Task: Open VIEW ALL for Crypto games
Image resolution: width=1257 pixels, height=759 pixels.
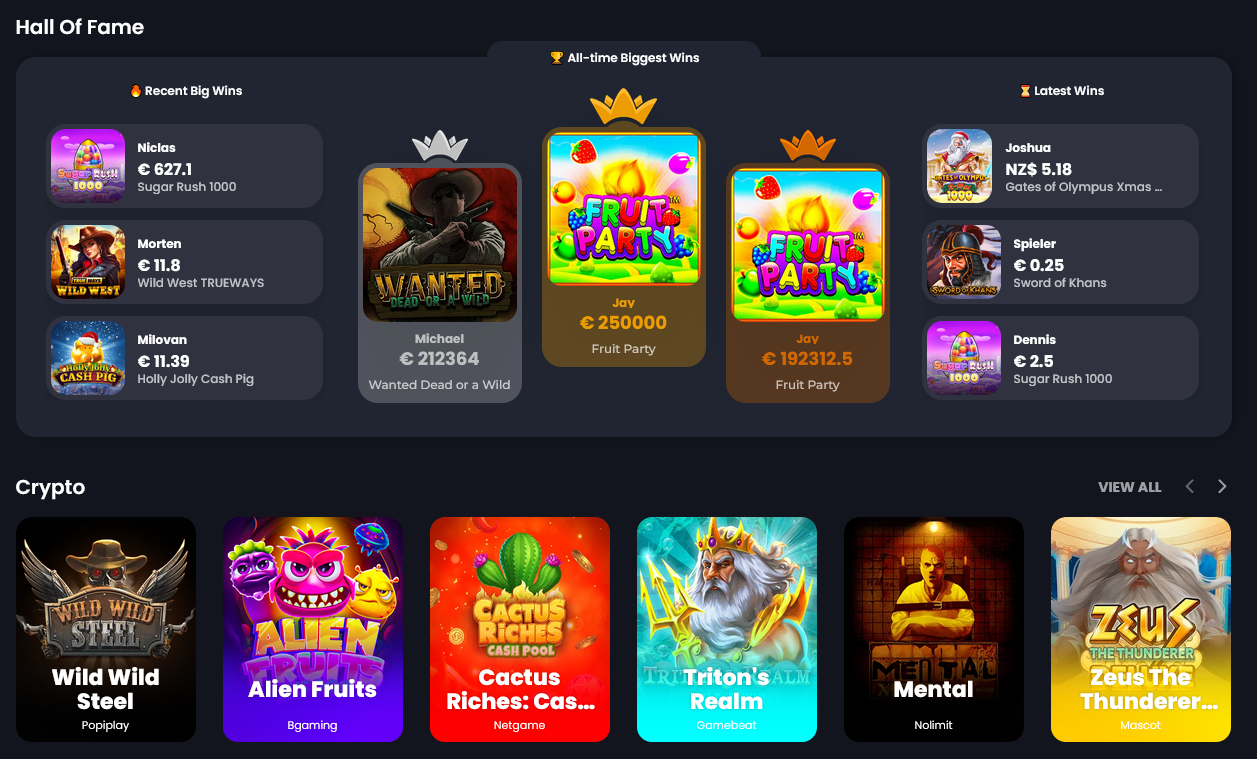Action: click(x=1130, y=487)
